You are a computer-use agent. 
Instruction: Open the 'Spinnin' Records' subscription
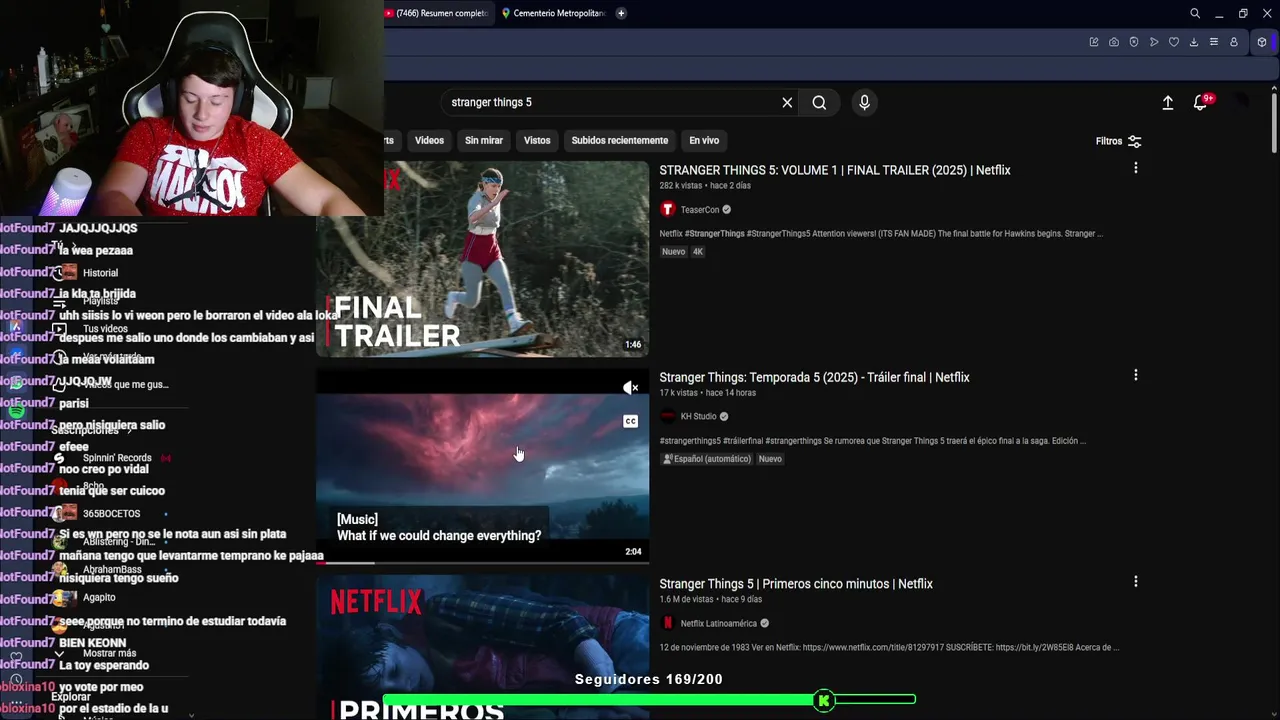coord(117,458)
